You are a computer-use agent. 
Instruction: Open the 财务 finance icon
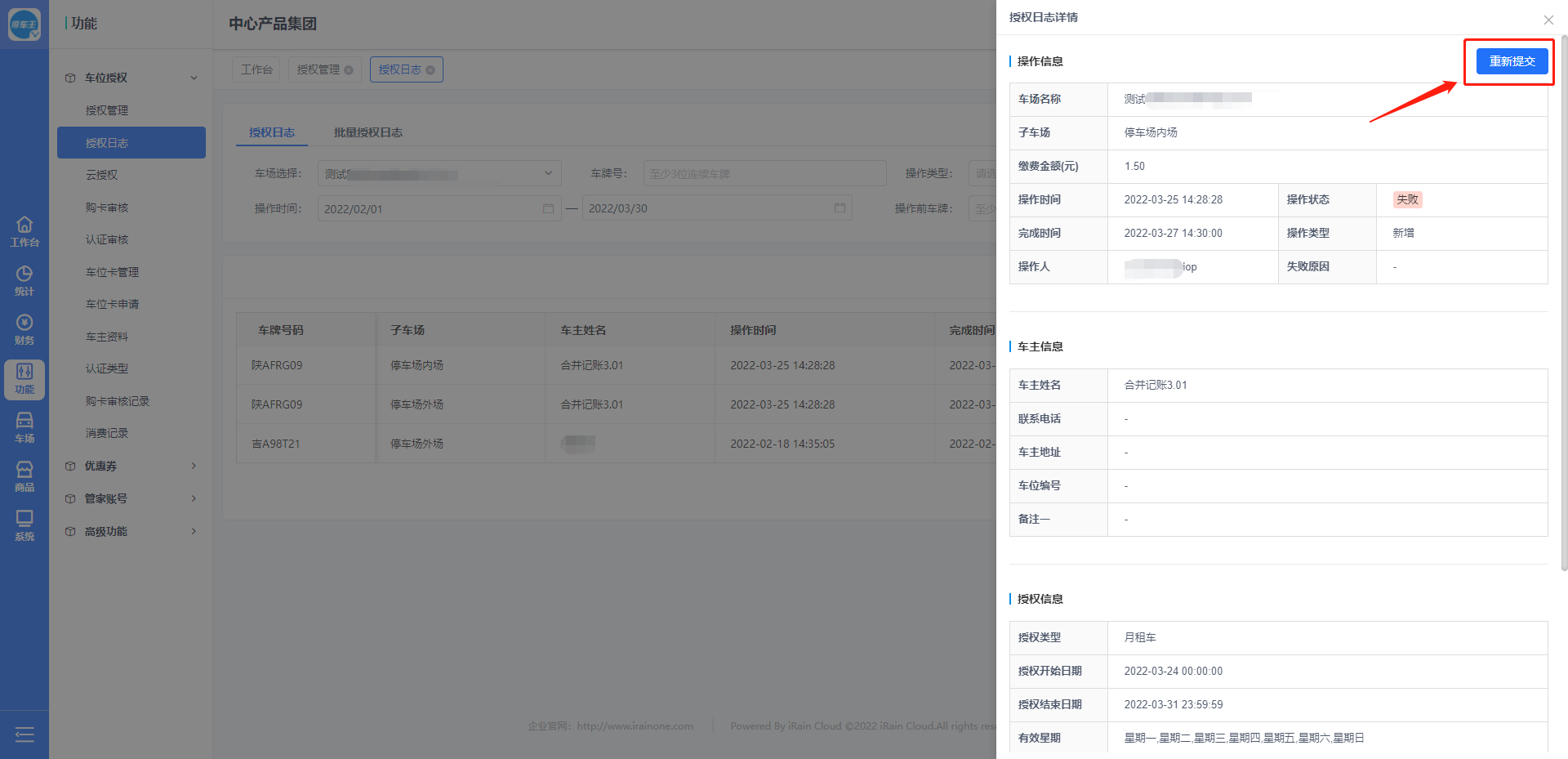click(24, 329)
